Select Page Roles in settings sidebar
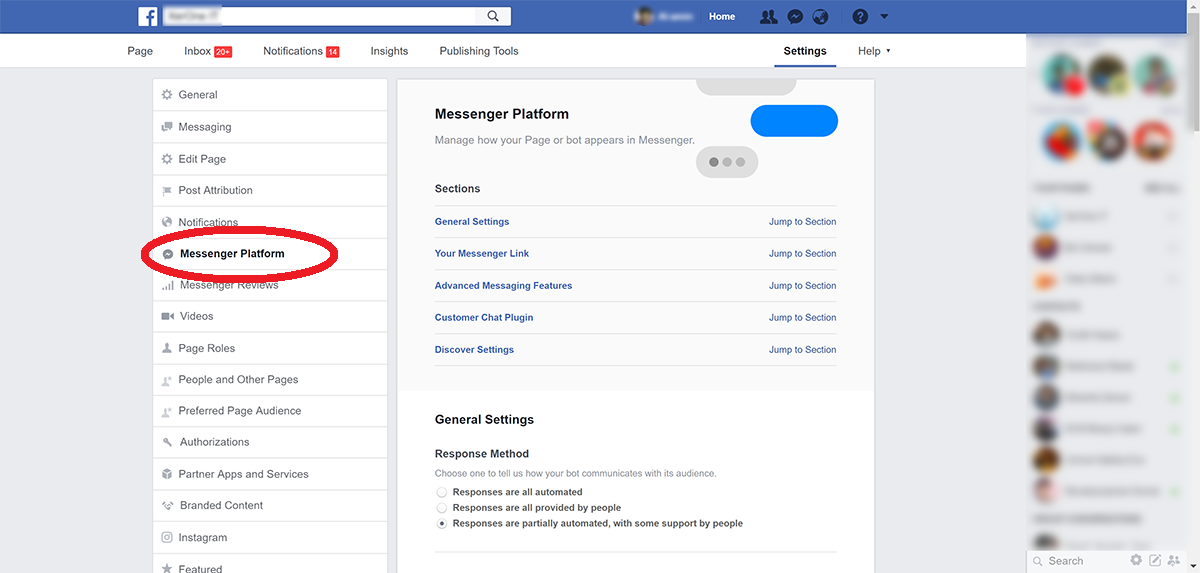1200x573 pixels. pos(207,348)
